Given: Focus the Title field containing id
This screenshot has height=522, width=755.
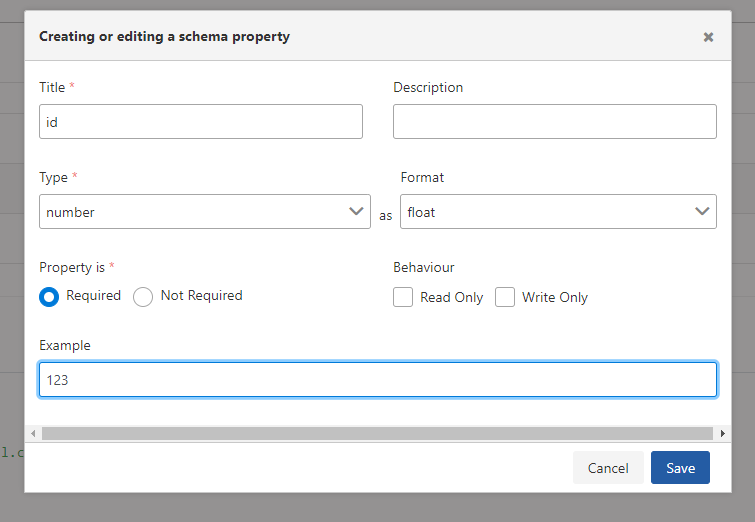Looking at the screenshot, I should (200, 122).
